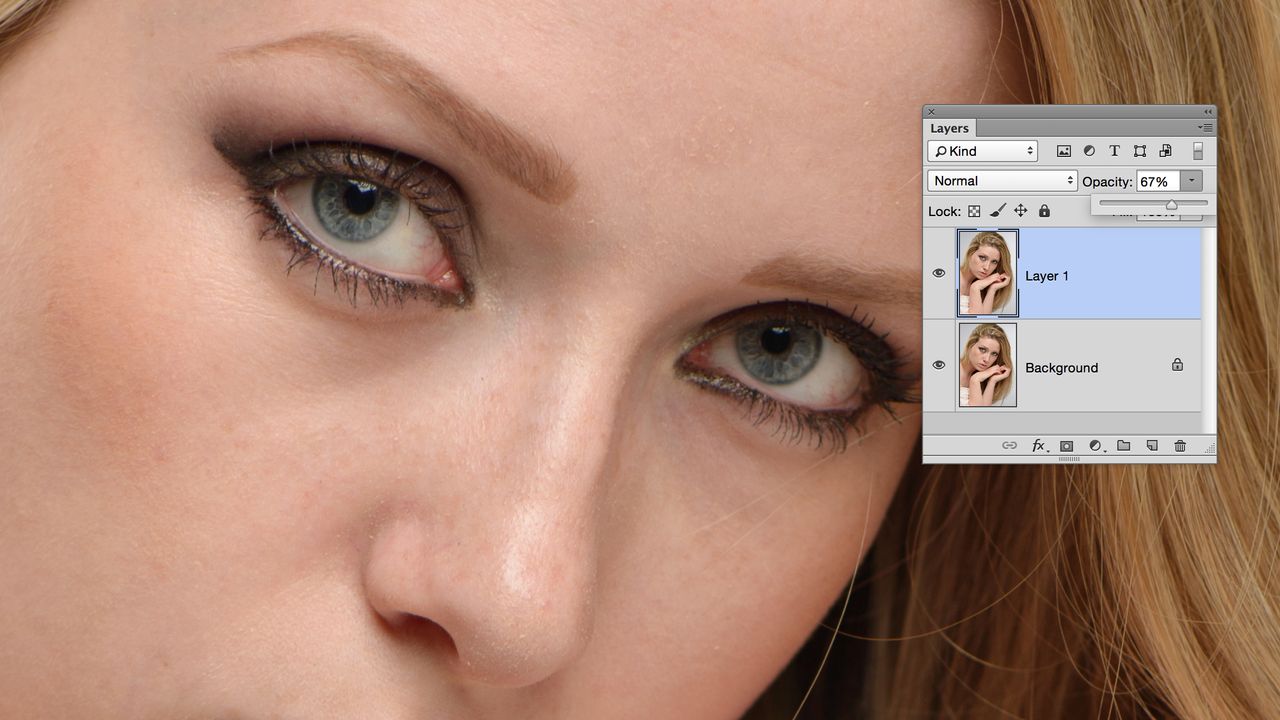This screenshot has height=720, width=1280.
Task: Open the Kind filter dropdown
Action: pyautogui.click(x=983, y=151)
